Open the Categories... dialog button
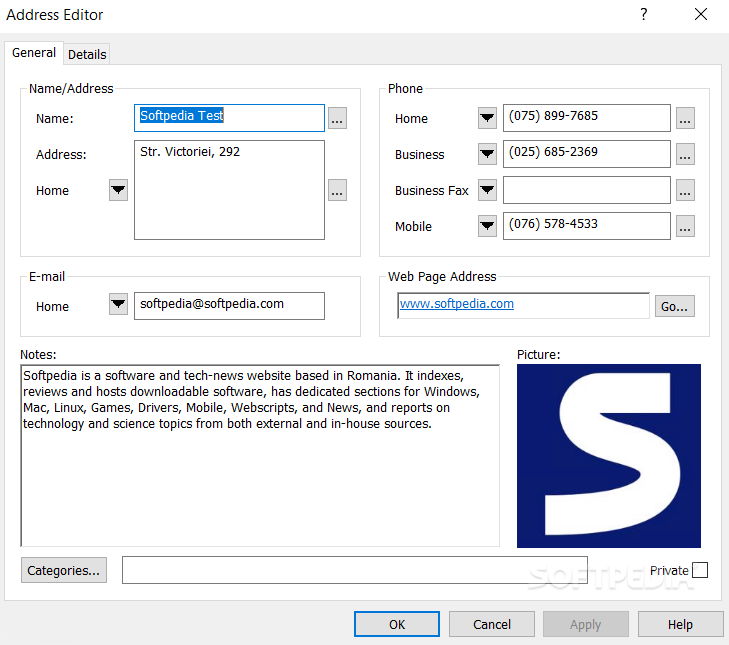729x645 pixels. [x=64, y=570]
